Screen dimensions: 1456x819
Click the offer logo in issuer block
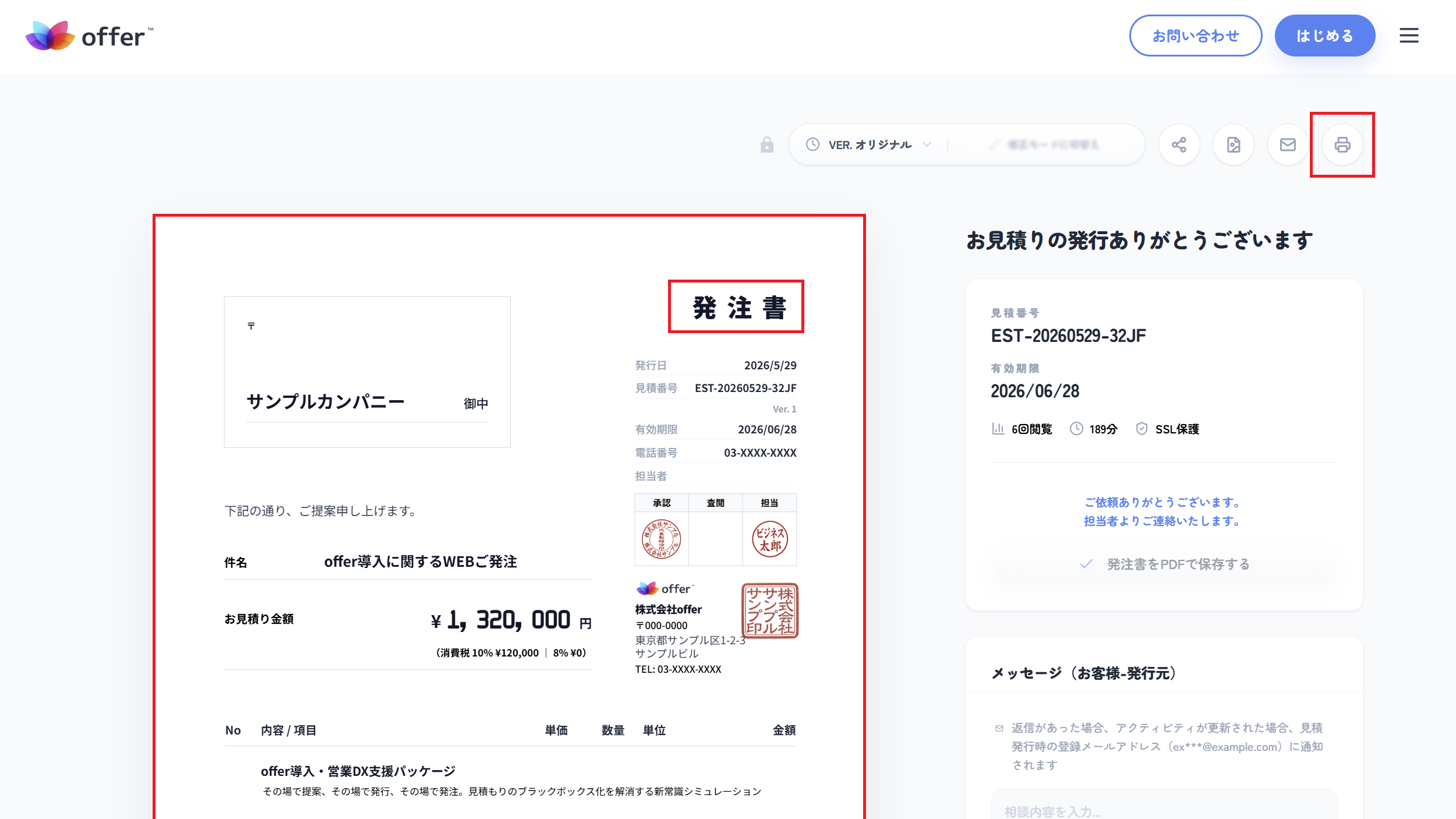tap(665, 588)
